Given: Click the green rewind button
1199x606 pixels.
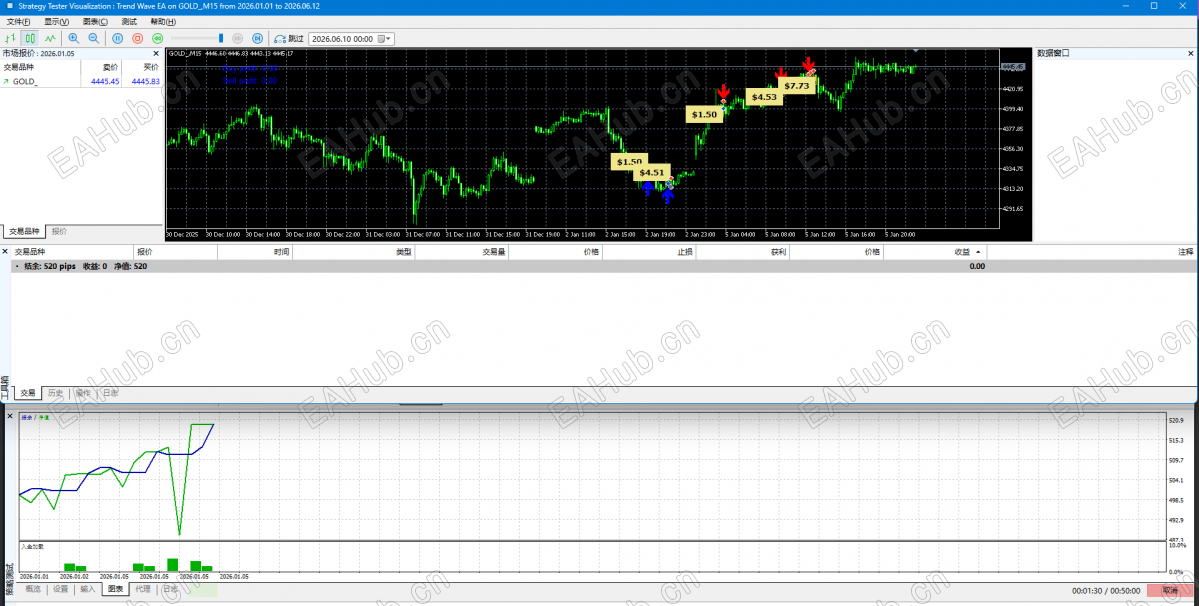Looking at the screenshot, I should 158,38.
